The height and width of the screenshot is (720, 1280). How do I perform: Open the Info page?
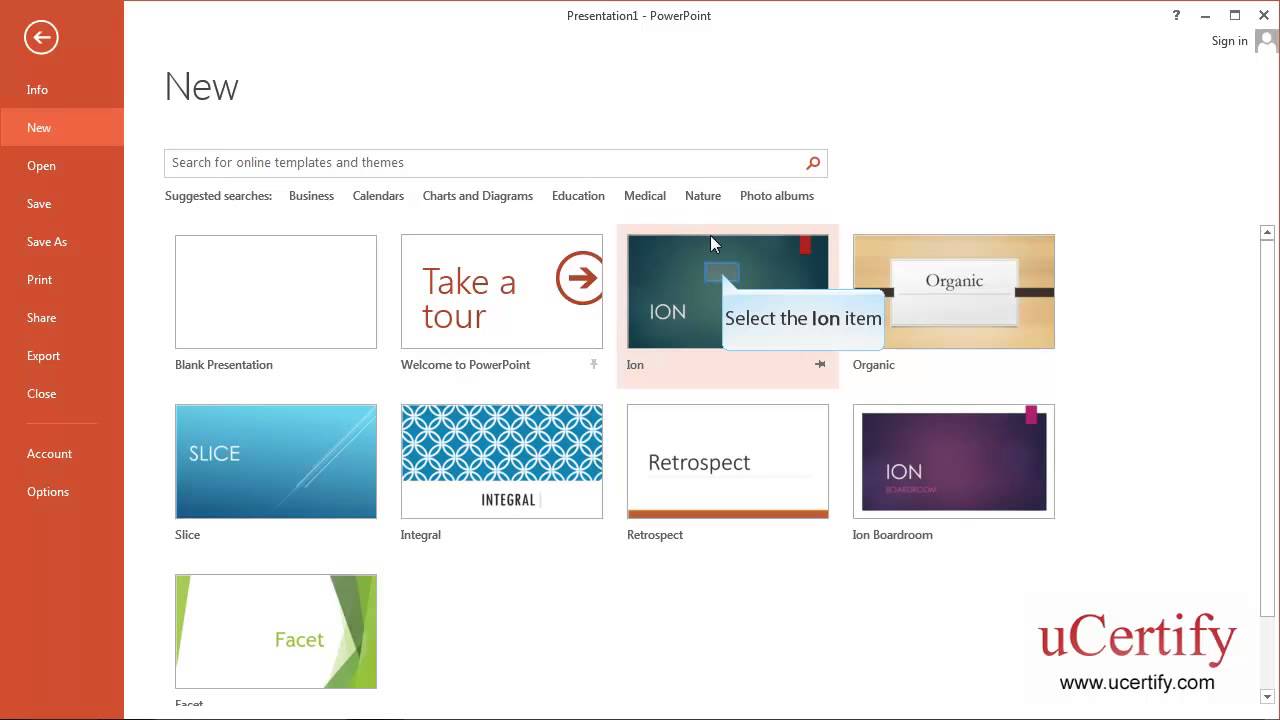click(x=37, y=90)
